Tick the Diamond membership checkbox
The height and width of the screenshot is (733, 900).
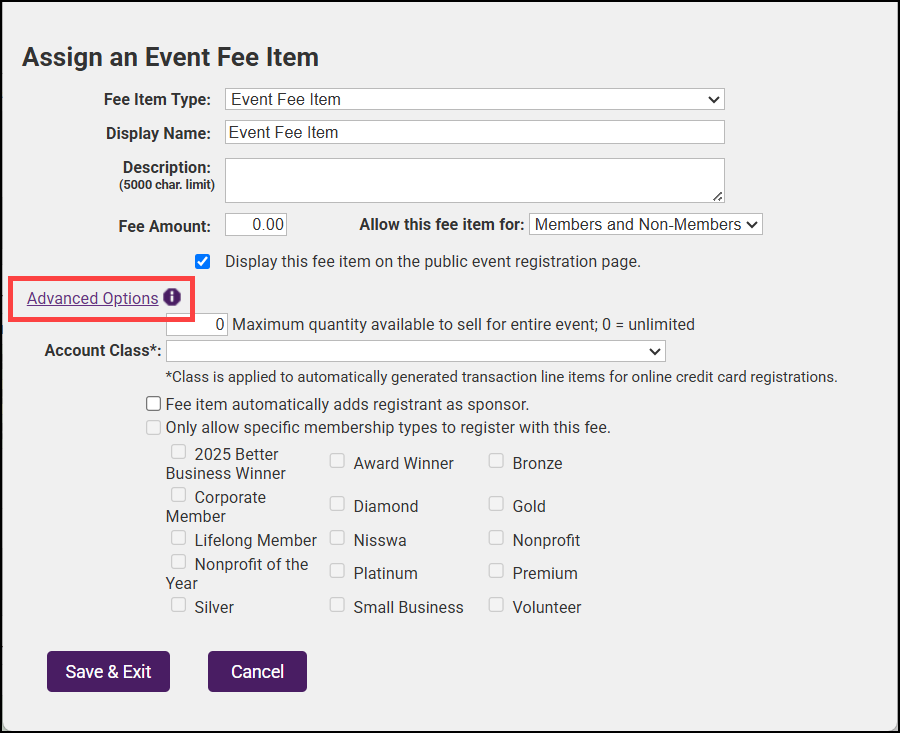point(338,505)
